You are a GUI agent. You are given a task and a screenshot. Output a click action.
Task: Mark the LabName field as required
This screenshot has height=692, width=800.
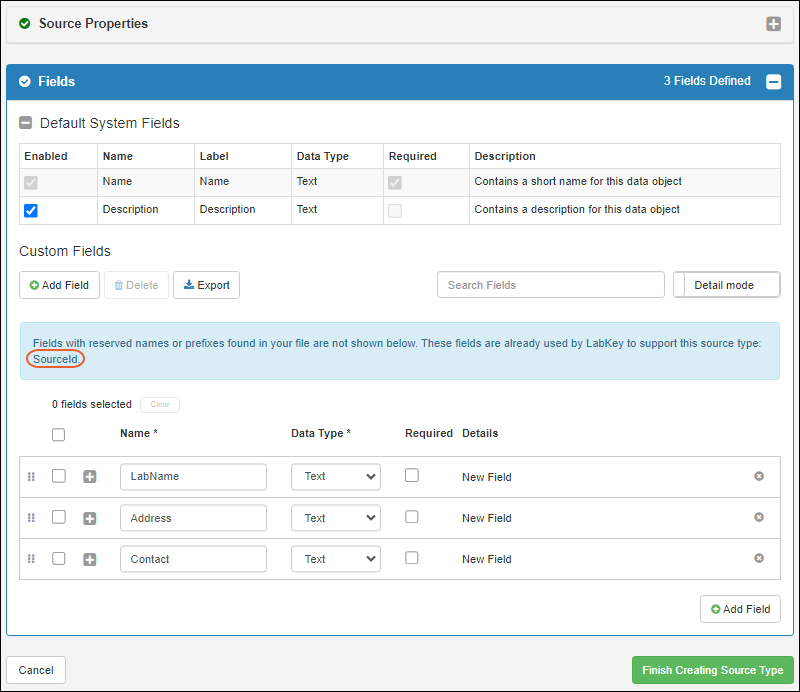pos(412,476)
